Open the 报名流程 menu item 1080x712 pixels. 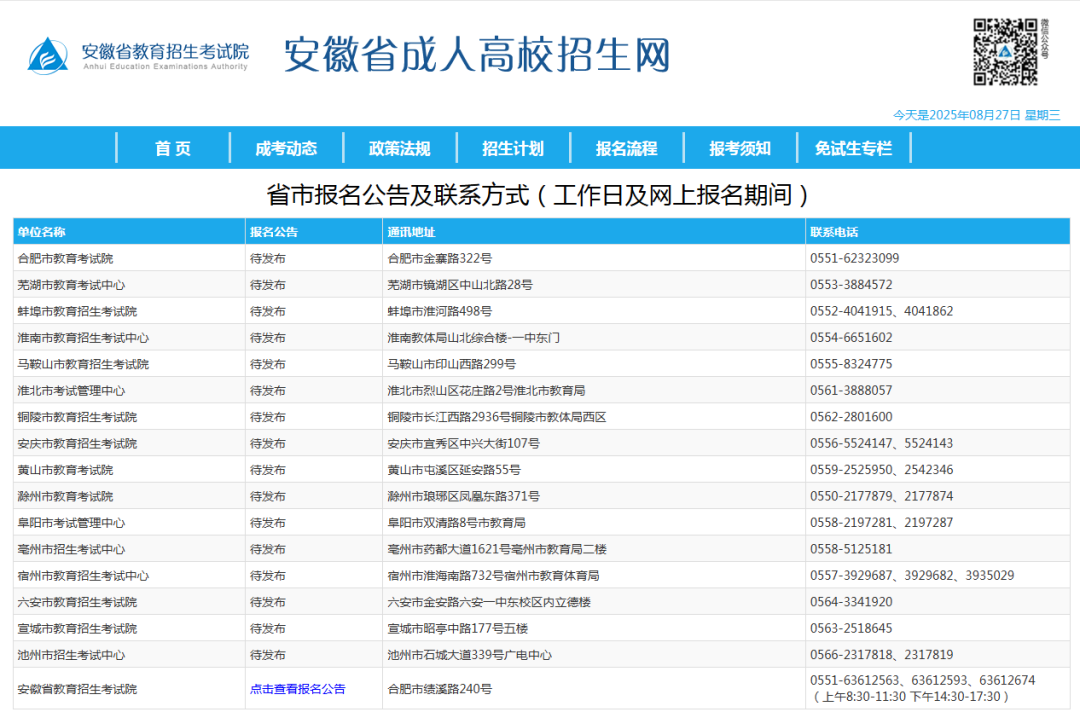pos(626,148)
